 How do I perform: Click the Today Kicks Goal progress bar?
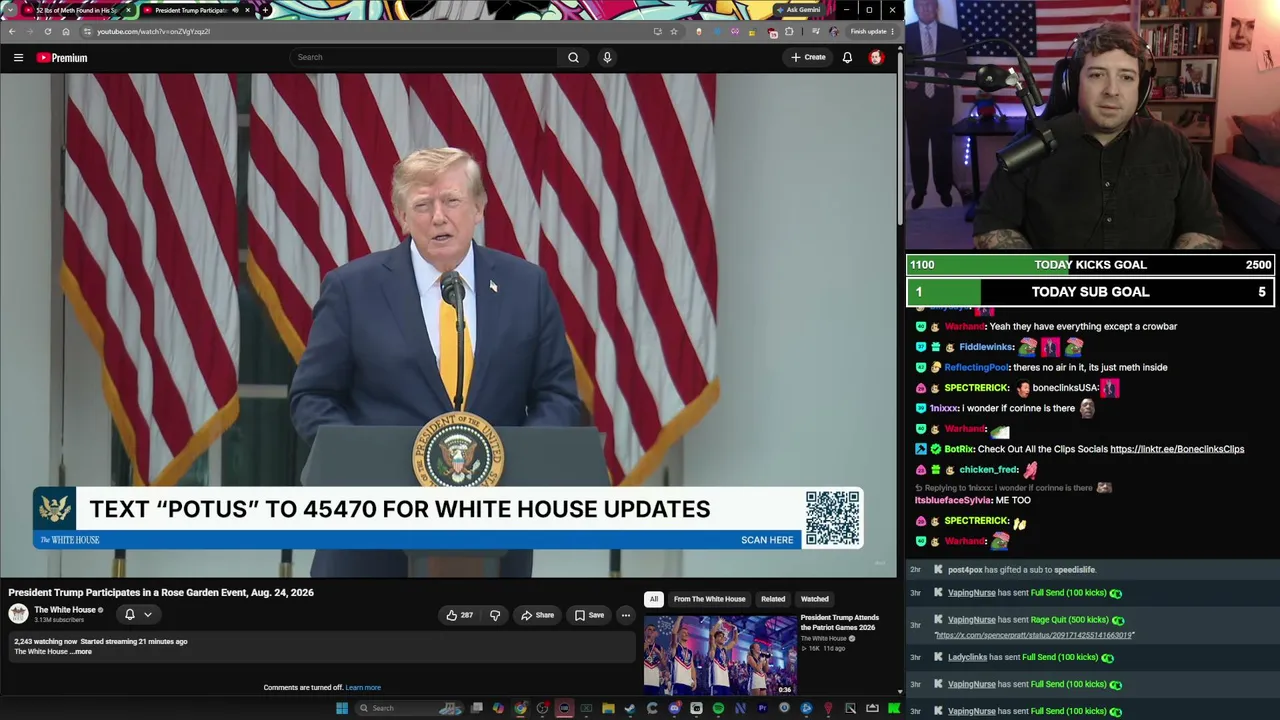tap(1090, 265)
